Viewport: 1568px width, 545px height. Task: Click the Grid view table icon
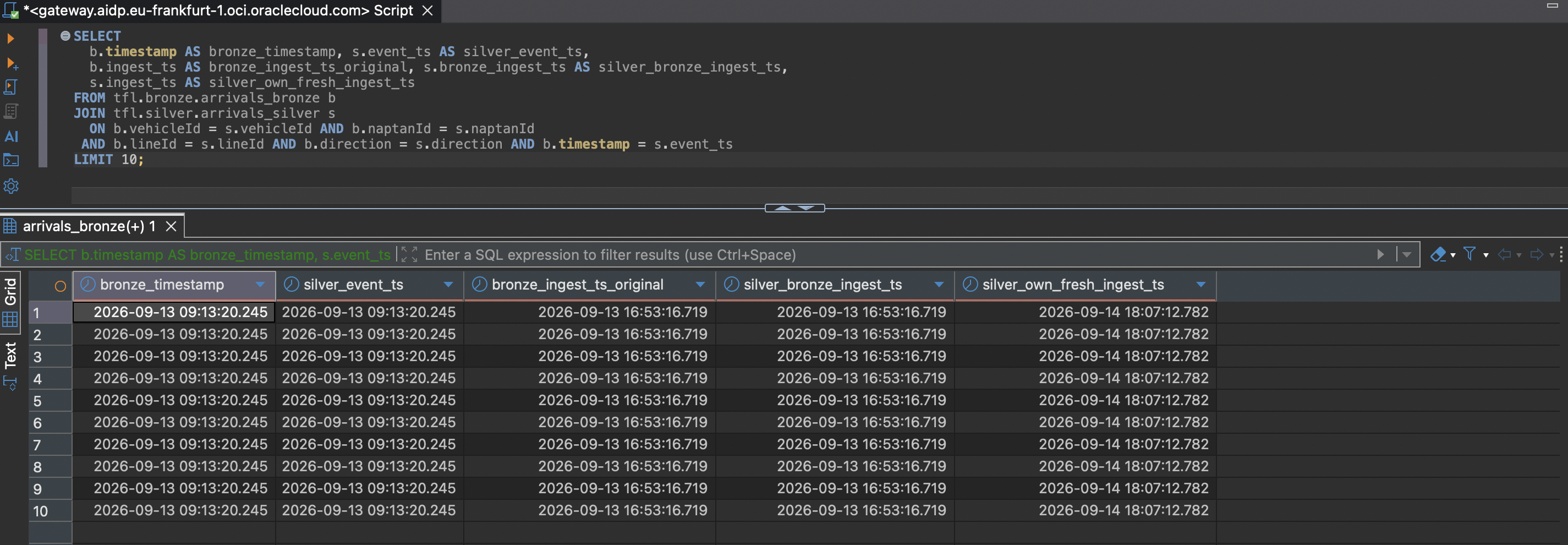[10, 320]
